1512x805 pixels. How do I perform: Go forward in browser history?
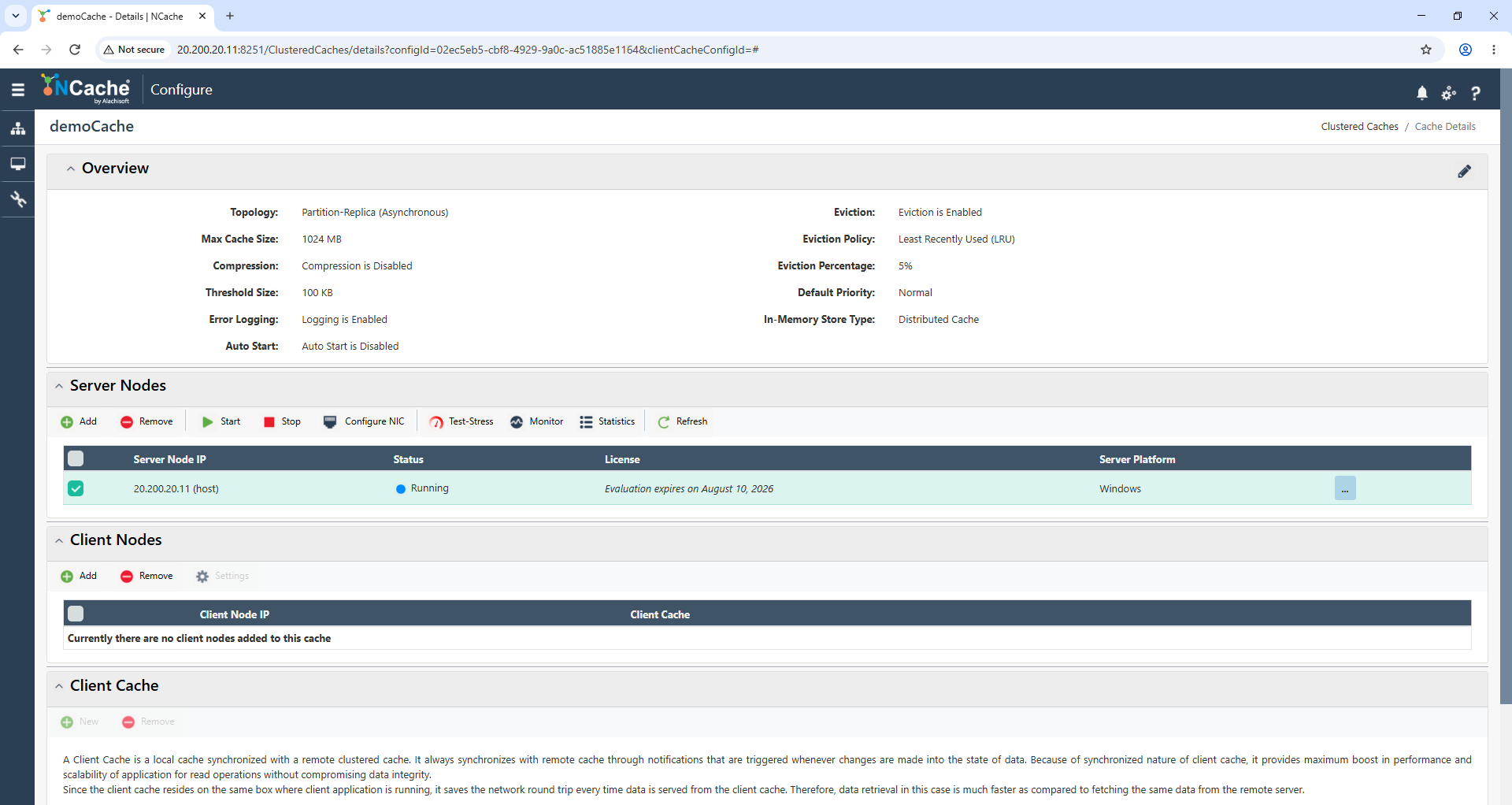point(46,50)
